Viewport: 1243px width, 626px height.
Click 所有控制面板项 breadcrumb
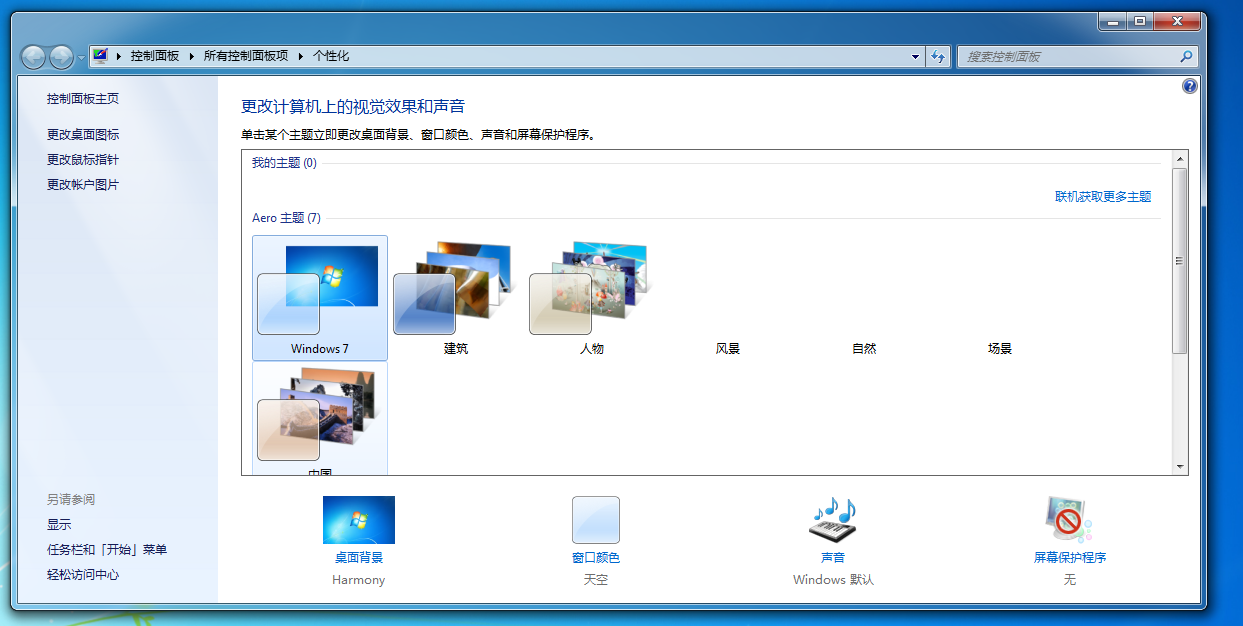[x=246, y=57]
